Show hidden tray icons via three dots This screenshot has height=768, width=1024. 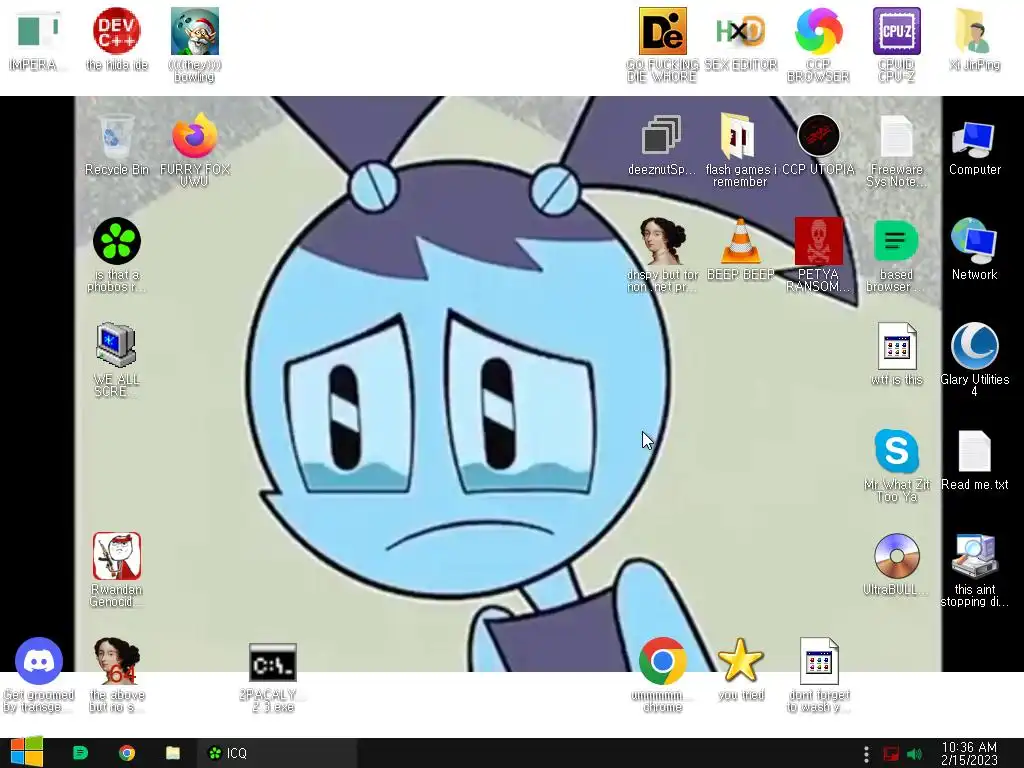coord(866,754)
